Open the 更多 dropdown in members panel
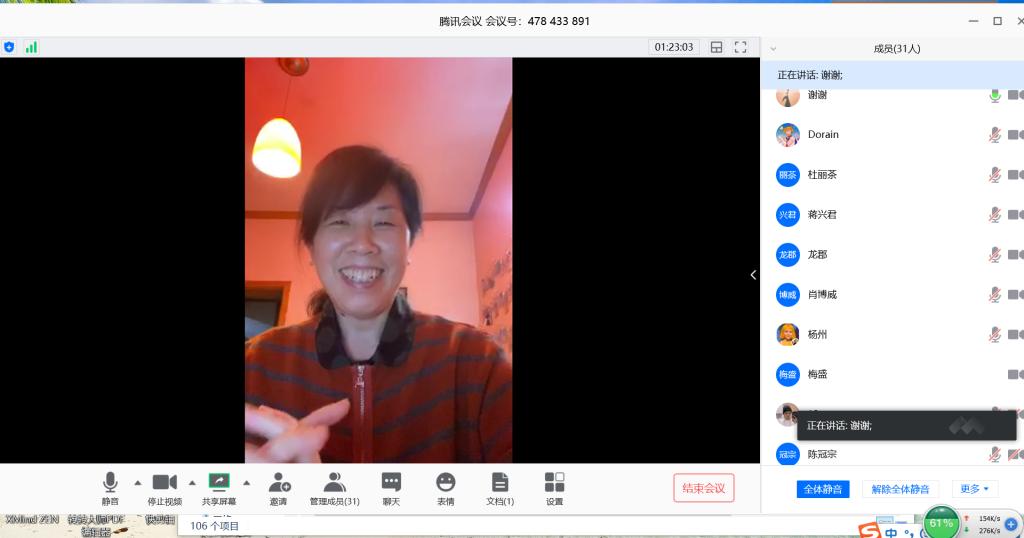1024x538 pixels. (974, 489)
